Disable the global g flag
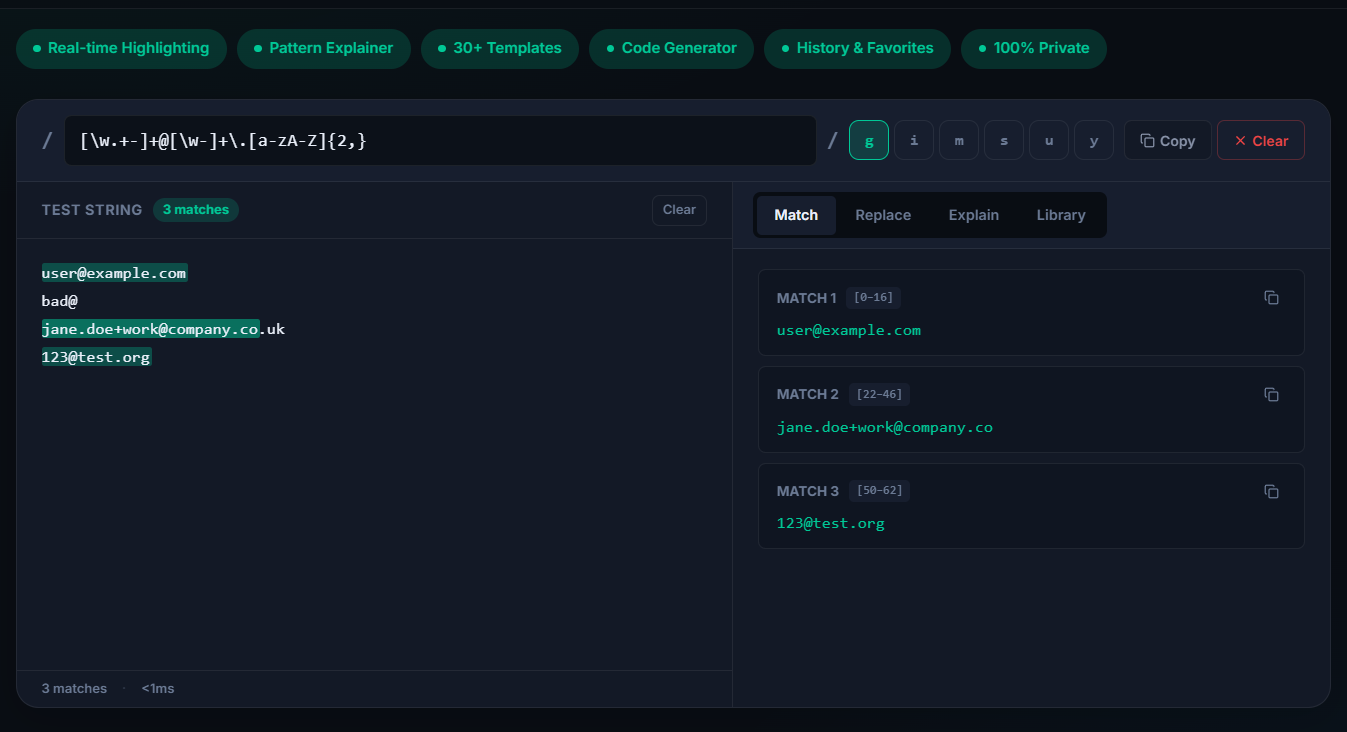 point(868,140)
